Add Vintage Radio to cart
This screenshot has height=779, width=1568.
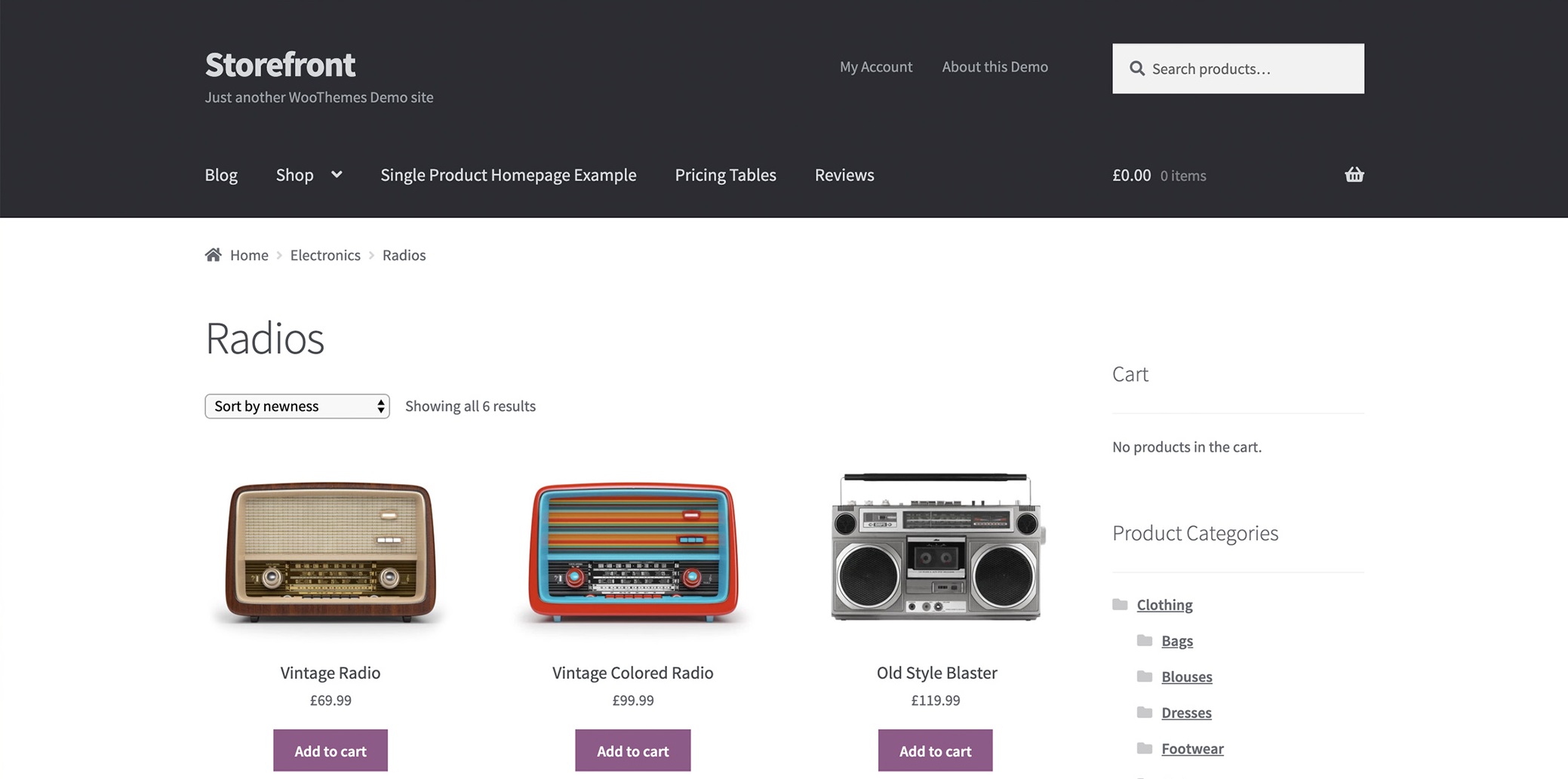(x=330, y=750)
